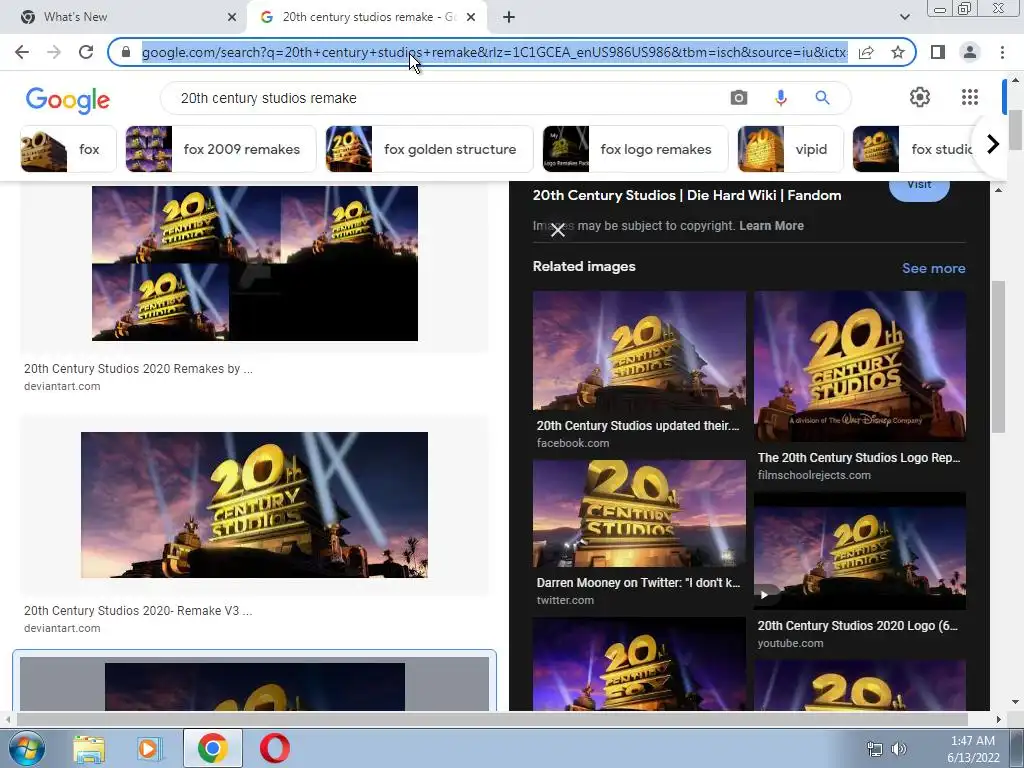Click the forward navigation arrow

click(x=54, y=52)
